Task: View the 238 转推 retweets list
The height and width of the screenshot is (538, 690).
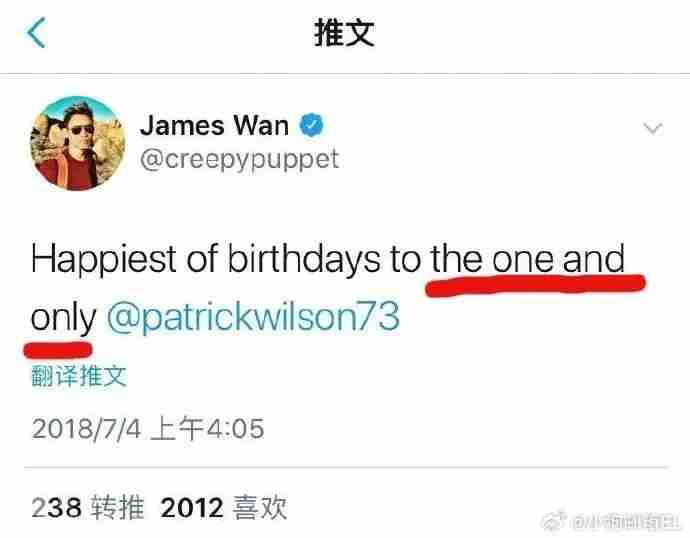Action: tap(88, 507)
